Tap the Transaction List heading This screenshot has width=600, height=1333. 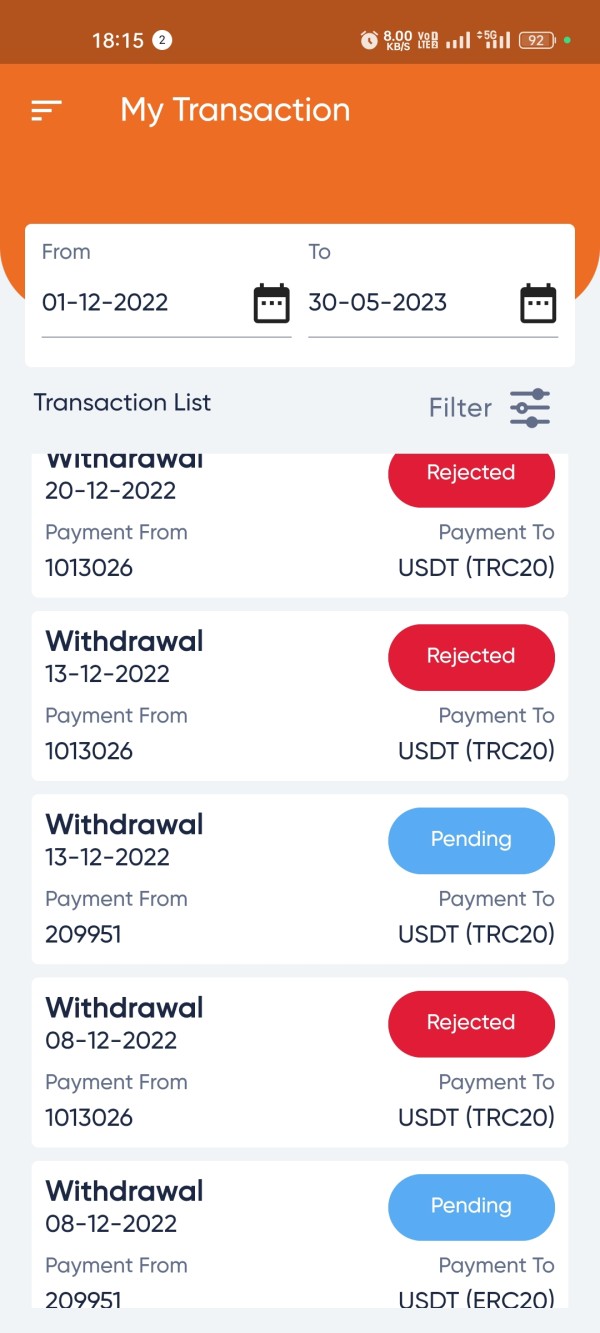pos(122,403)
